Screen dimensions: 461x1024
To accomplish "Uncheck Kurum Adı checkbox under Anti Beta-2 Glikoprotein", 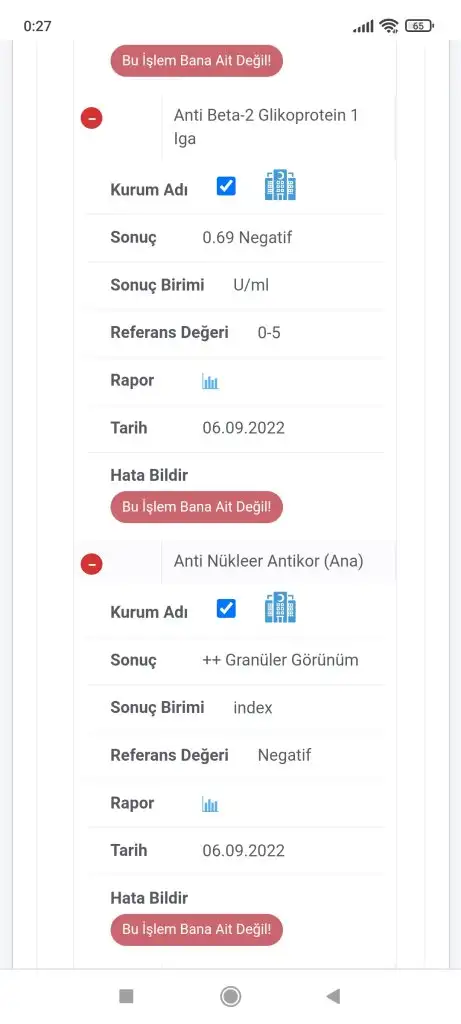I will (x=226, y=187).
